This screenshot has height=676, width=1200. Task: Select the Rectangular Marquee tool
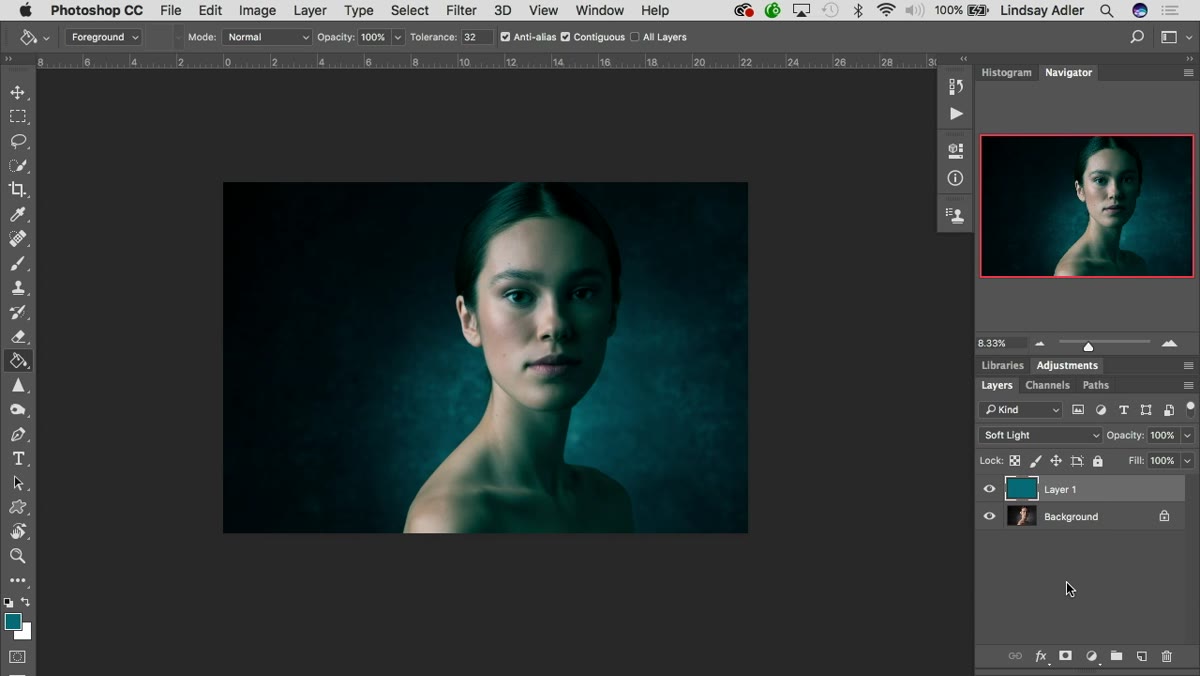(x=18, y=117)
